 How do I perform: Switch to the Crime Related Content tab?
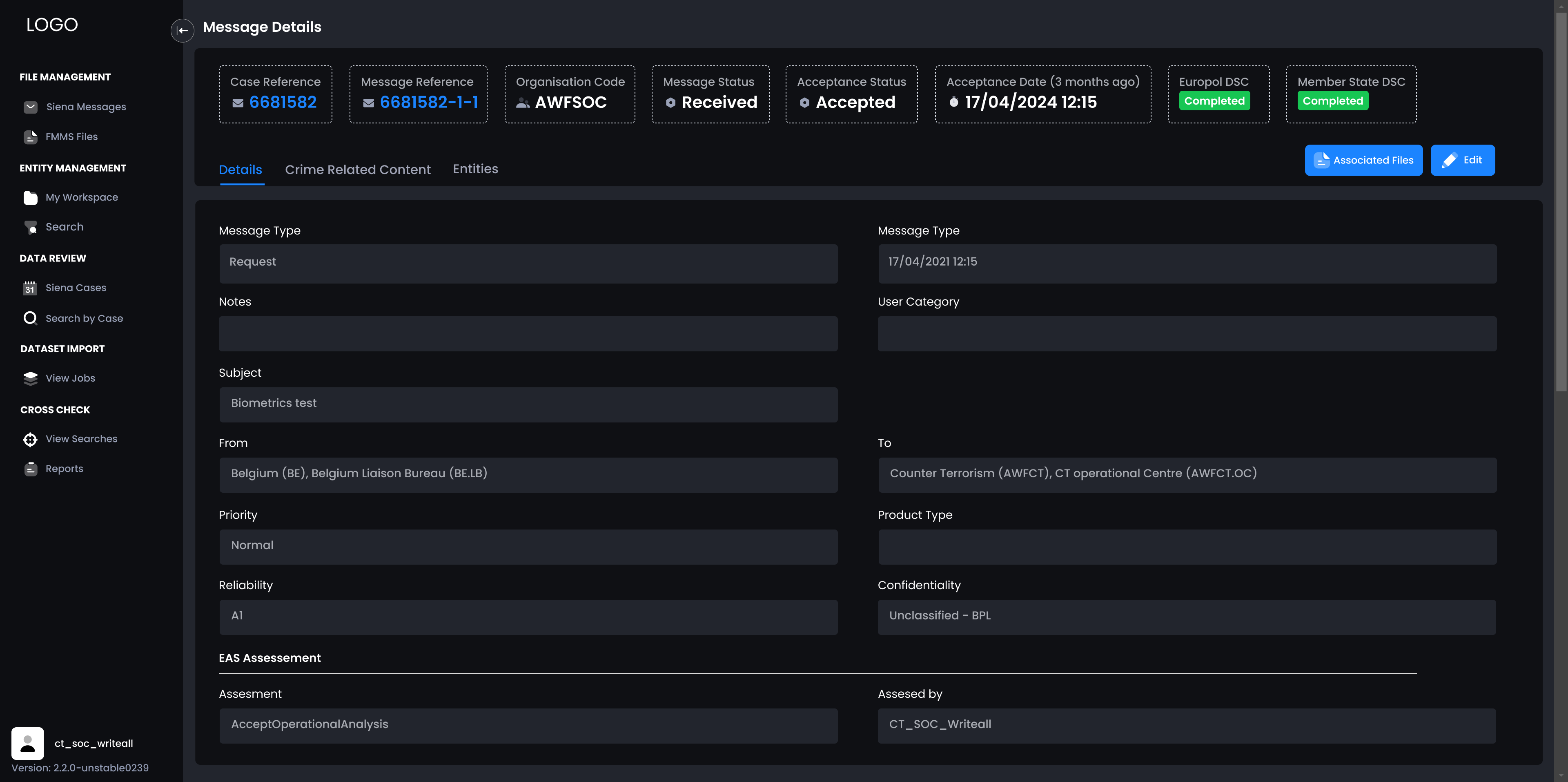[358, 169]
